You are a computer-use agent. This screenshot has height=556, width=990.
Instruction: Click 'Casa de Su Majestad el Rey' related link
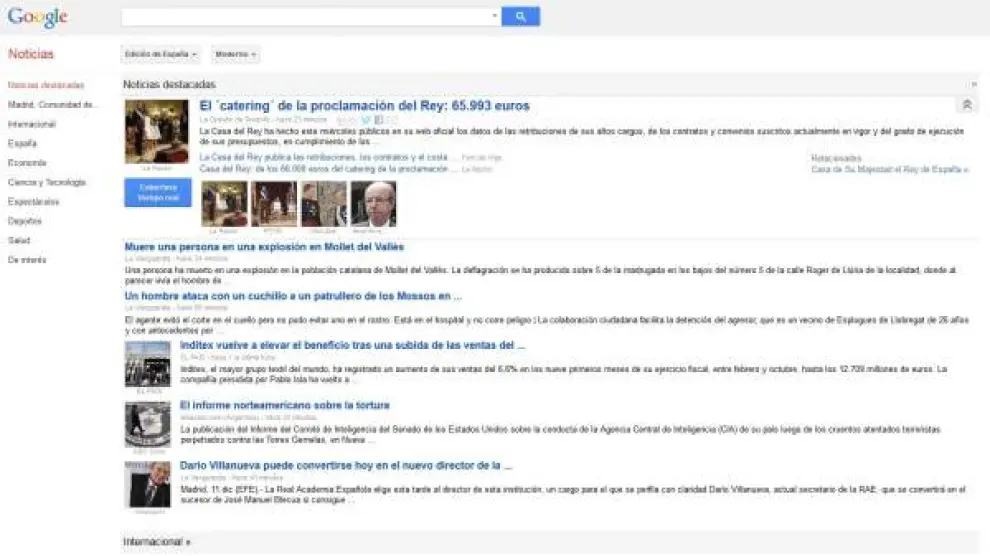pyautogui.click(x=888, y=170)
